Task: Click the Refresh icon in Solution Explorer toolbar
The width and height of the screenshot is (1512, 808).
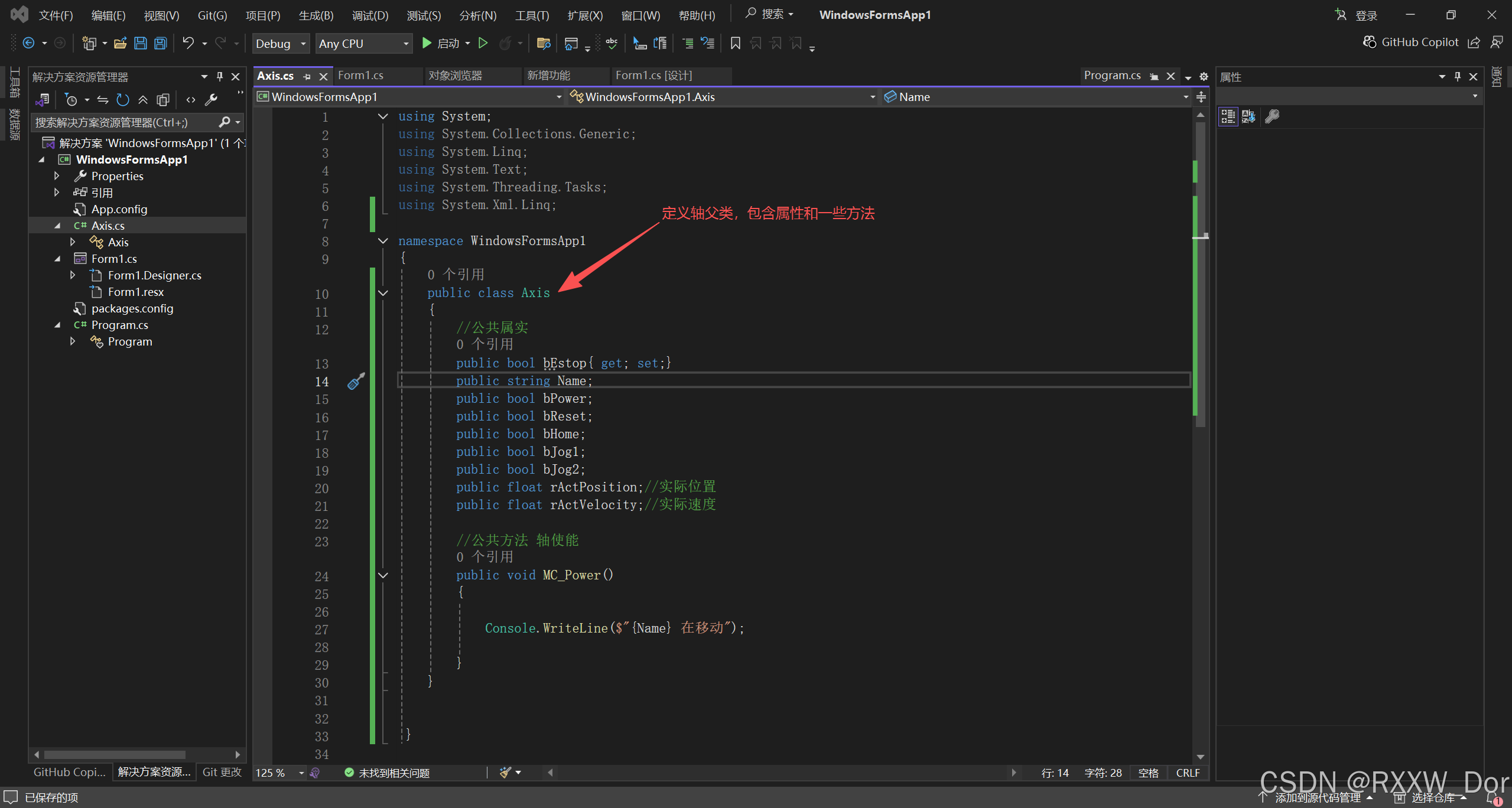Action: (x=123, y=100)
